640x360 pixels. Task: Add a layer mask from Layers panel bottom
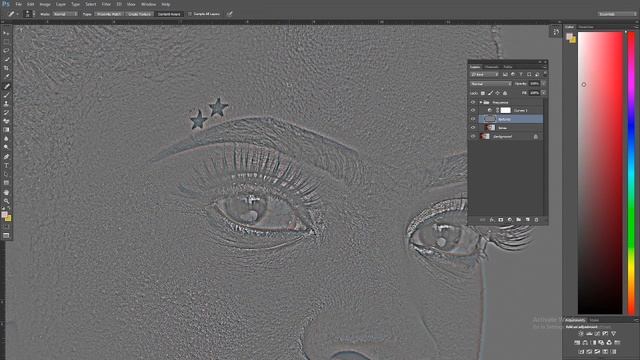(500, 220)
